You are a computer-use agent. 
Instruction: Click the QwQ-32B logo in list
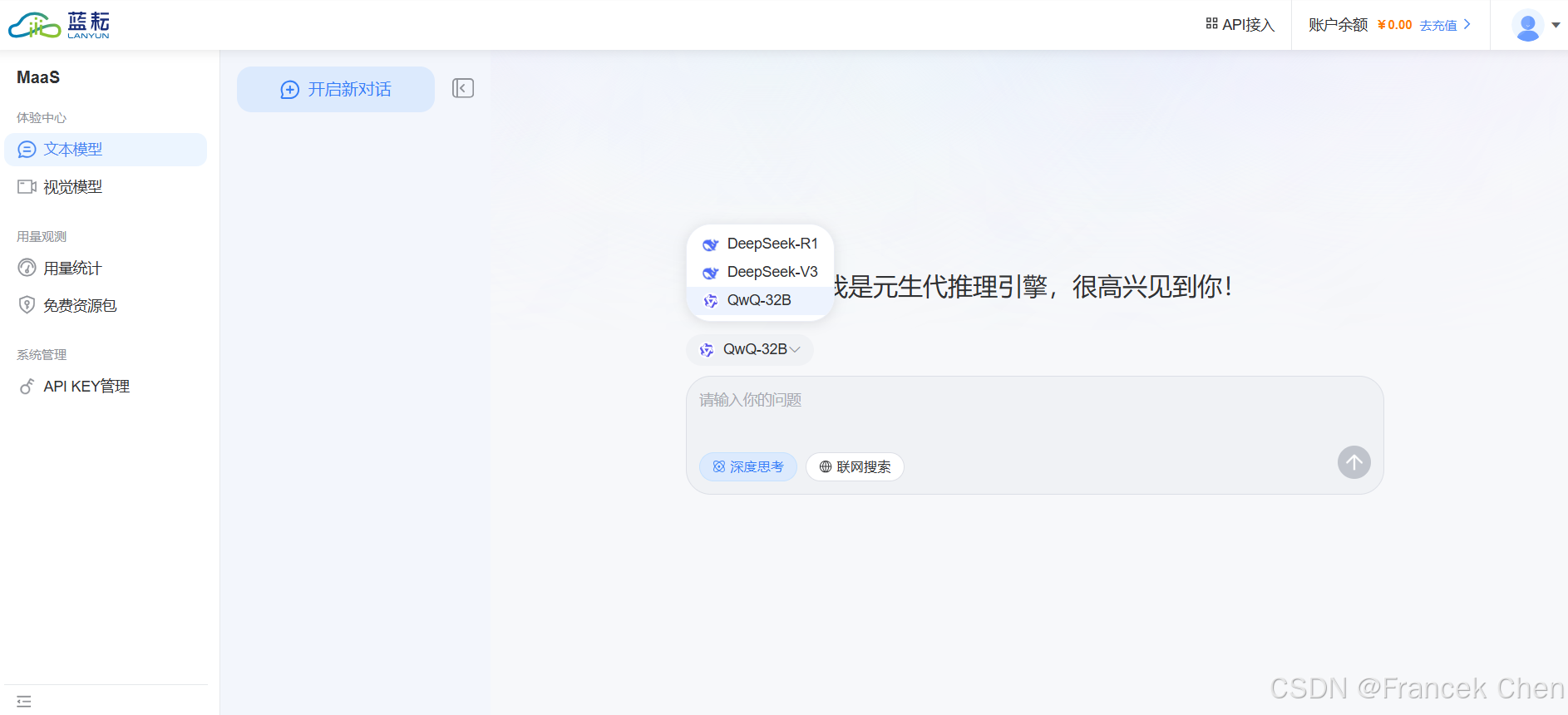(x=710, y=301)
